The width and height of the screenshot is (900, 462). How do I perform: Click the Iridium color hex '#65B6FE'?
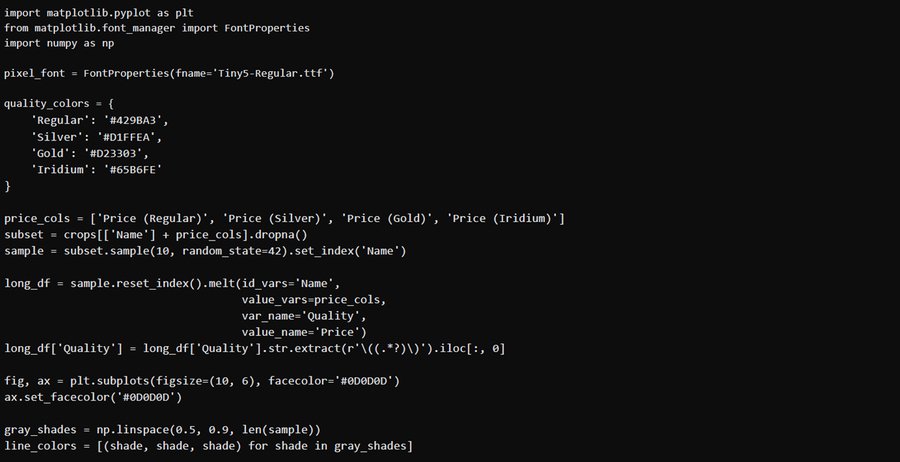click(x=136, y=169)
